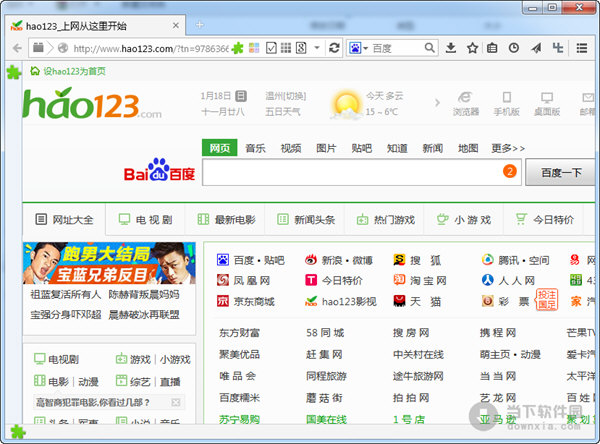Open the nine-dot grid icon in address bar

click(x=285, y=48)
